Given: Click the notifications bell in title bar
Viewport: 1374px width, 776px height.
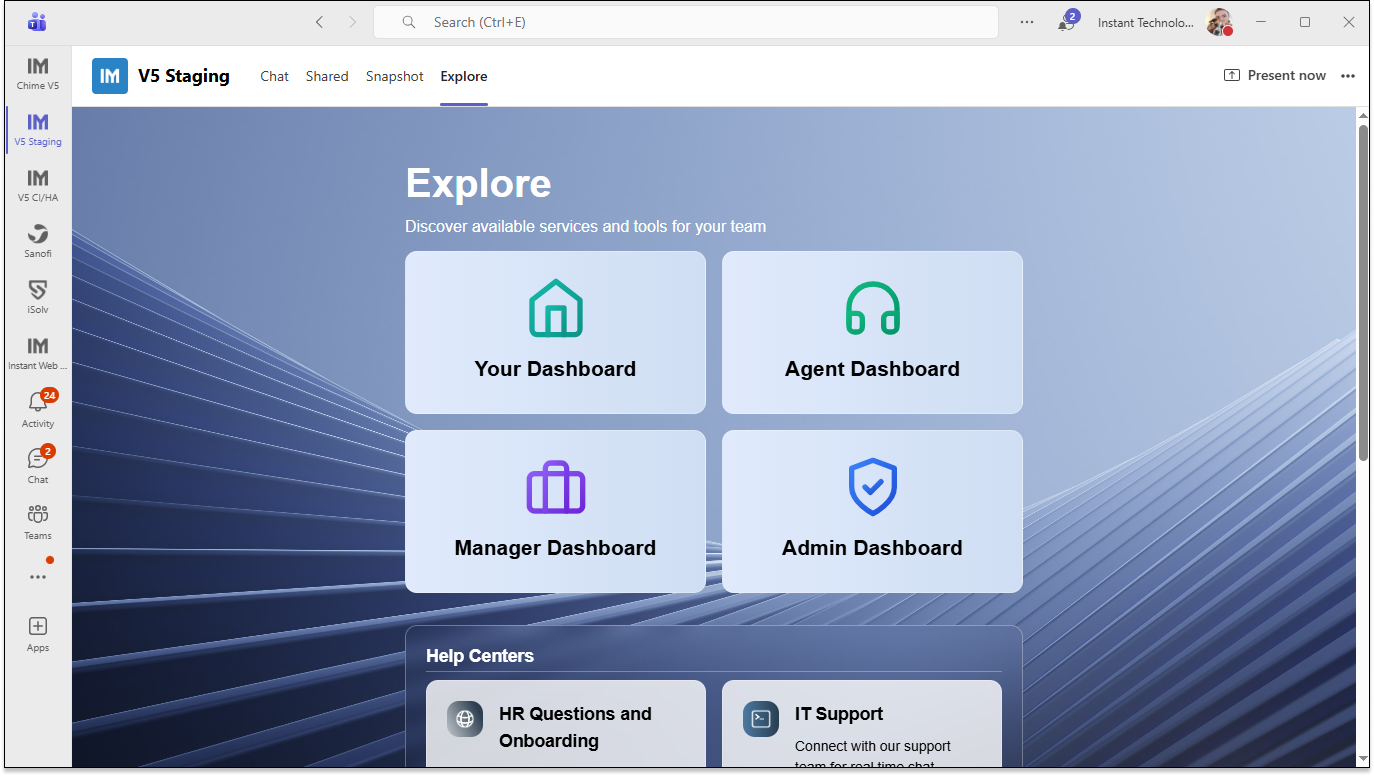Looking at the screenshot, I should pyautogui.click(x=1066, y=22).
